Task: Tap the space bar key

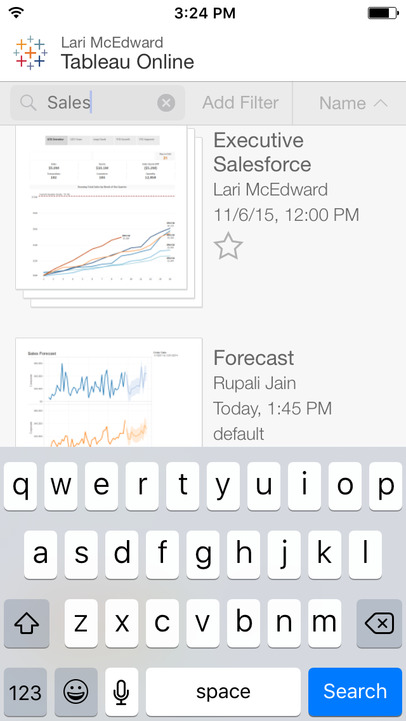Action: (x=223, y=692)
